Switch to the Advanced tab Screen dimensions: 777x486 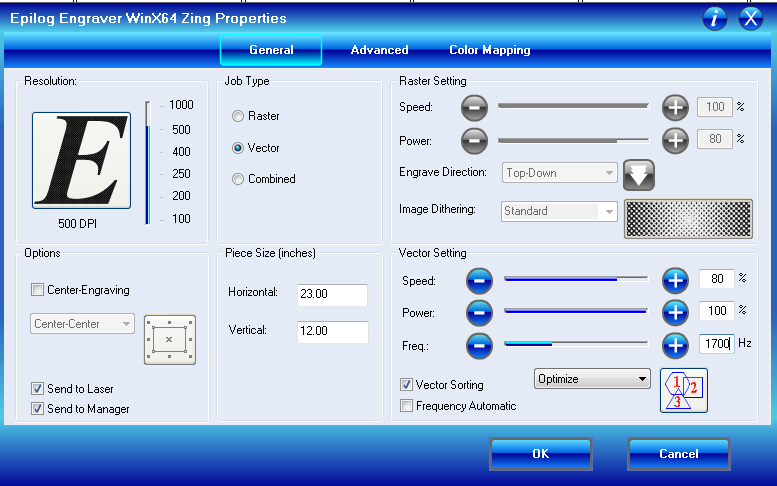(380, 50)
